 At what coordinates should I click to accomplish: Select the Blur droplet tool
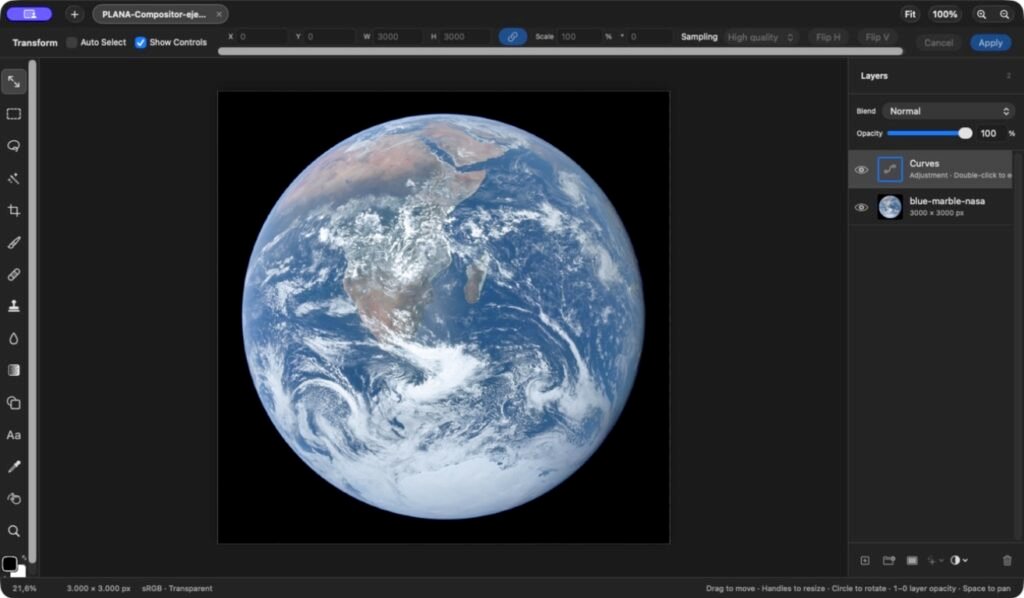click(x=14, y=338)
